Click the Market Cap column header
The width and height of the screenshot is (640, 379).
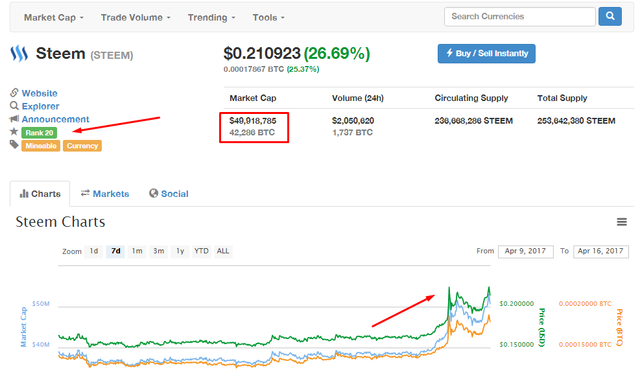click(x=253, y=98)
